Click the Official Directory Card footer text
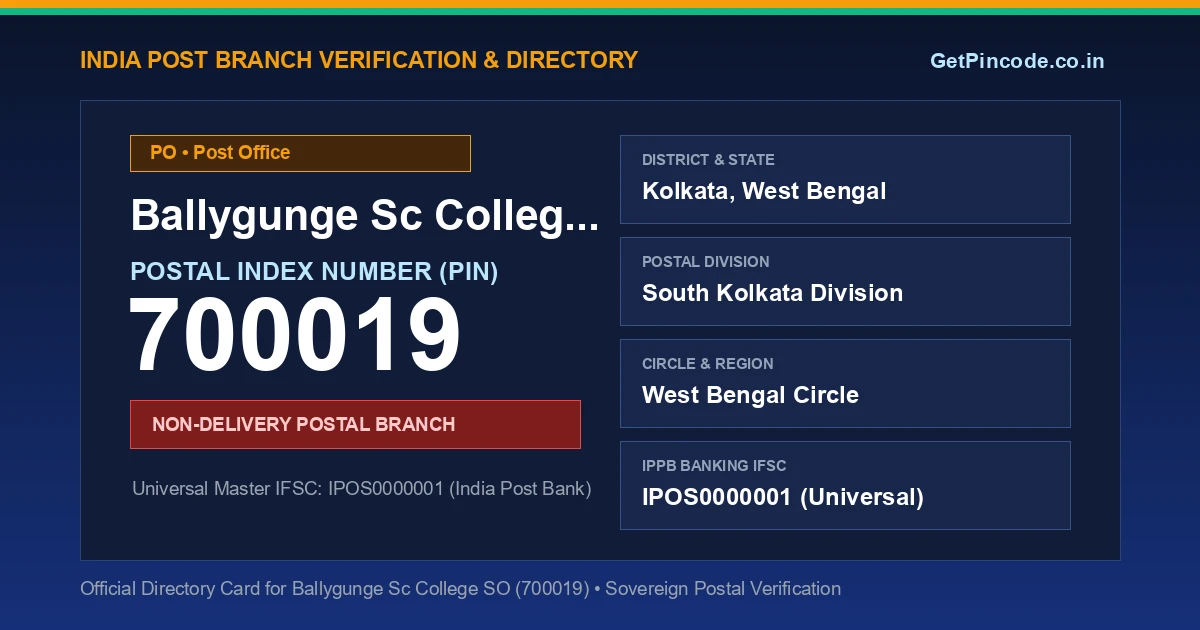This screenshot has width=1200, height=630. [460, 589]
